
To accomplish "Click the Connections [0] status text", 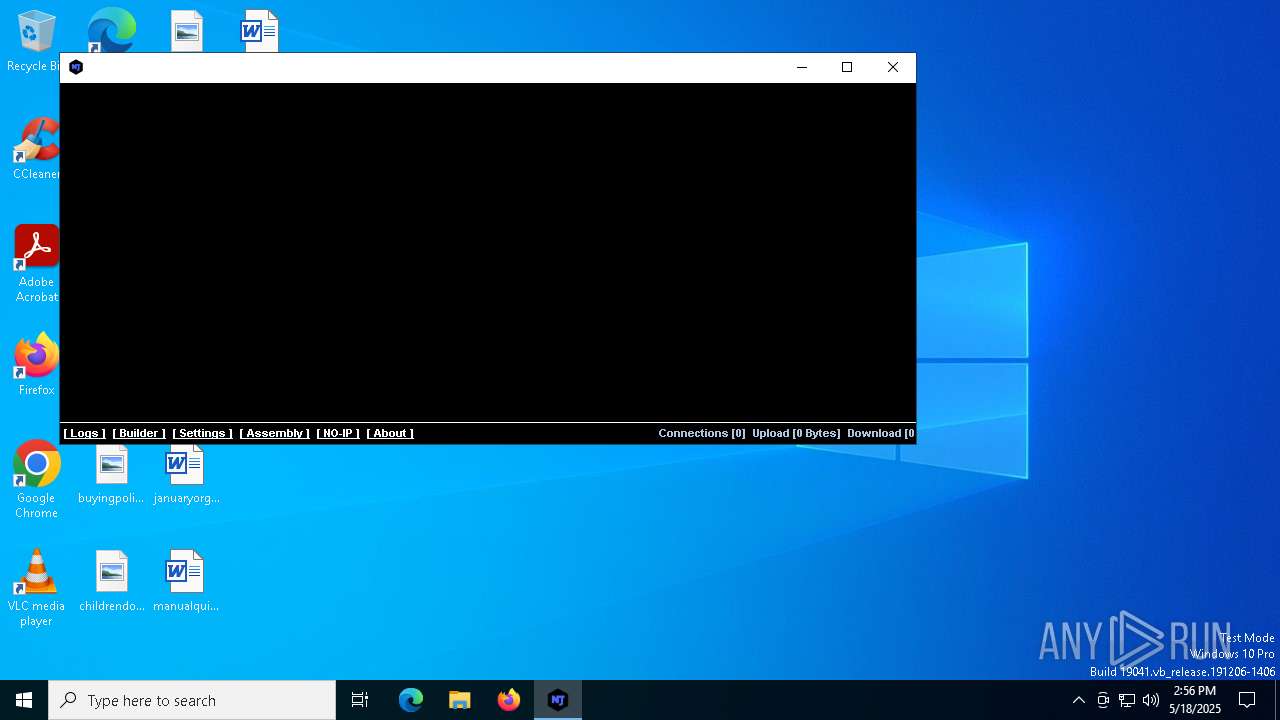I will (x=702, y=433).
